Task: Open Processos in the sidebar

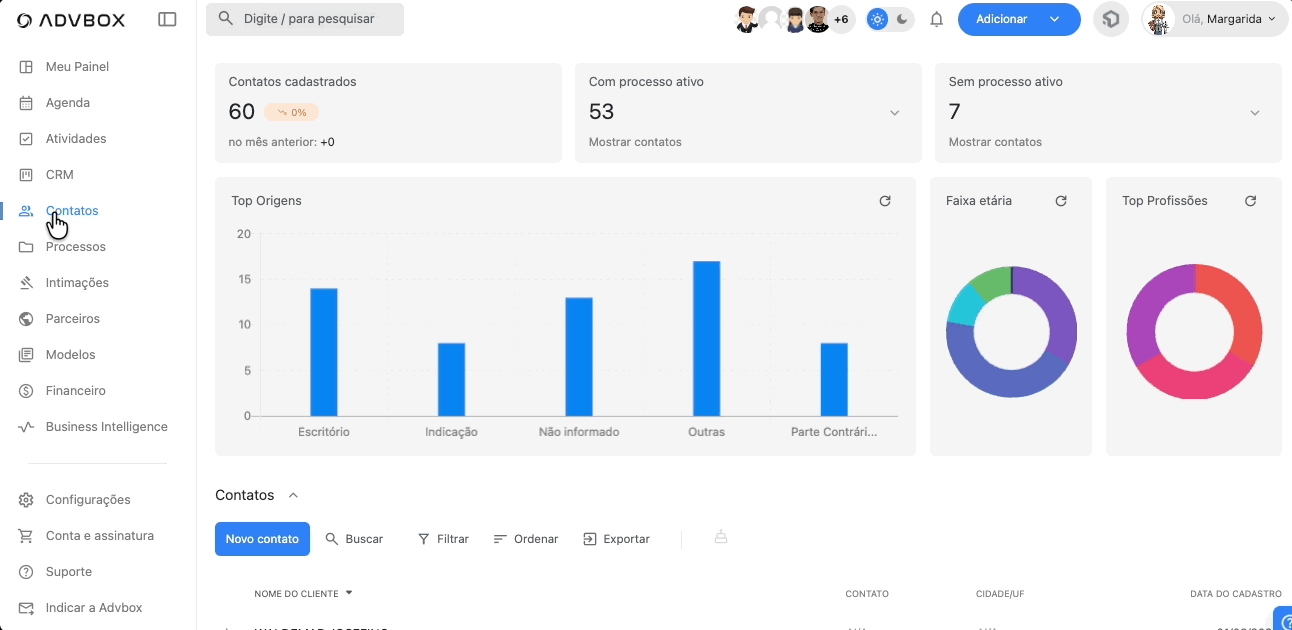Action: (x=75, y=247)
